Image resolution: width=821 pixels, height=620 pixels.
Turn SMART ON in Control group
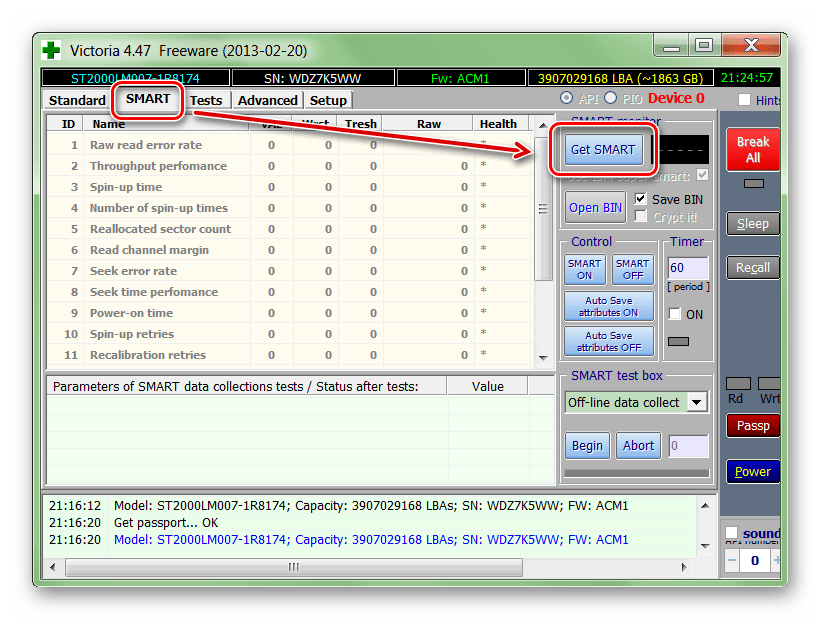(584, 270)
